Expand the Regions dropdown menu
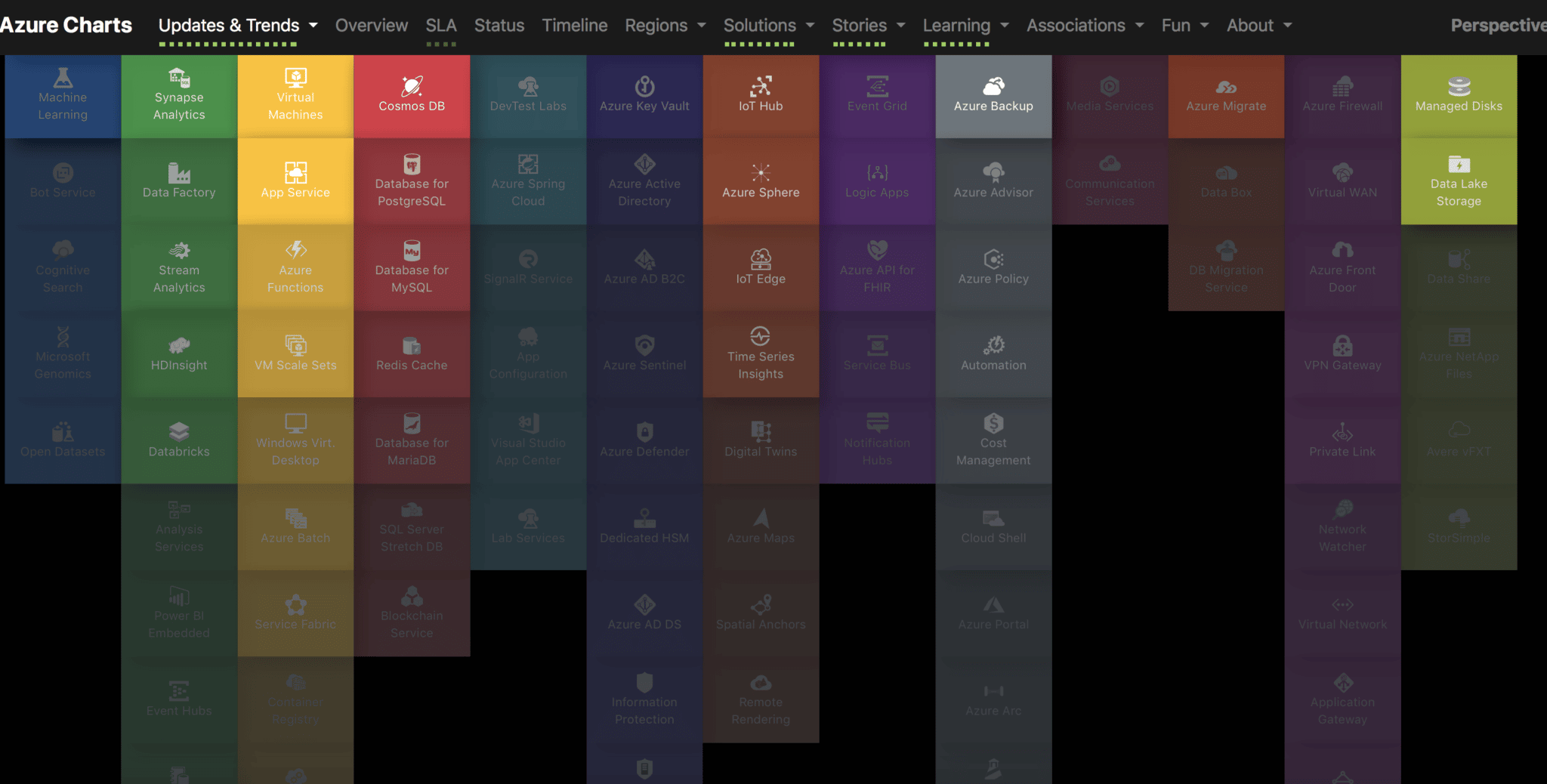 point(665,26)
